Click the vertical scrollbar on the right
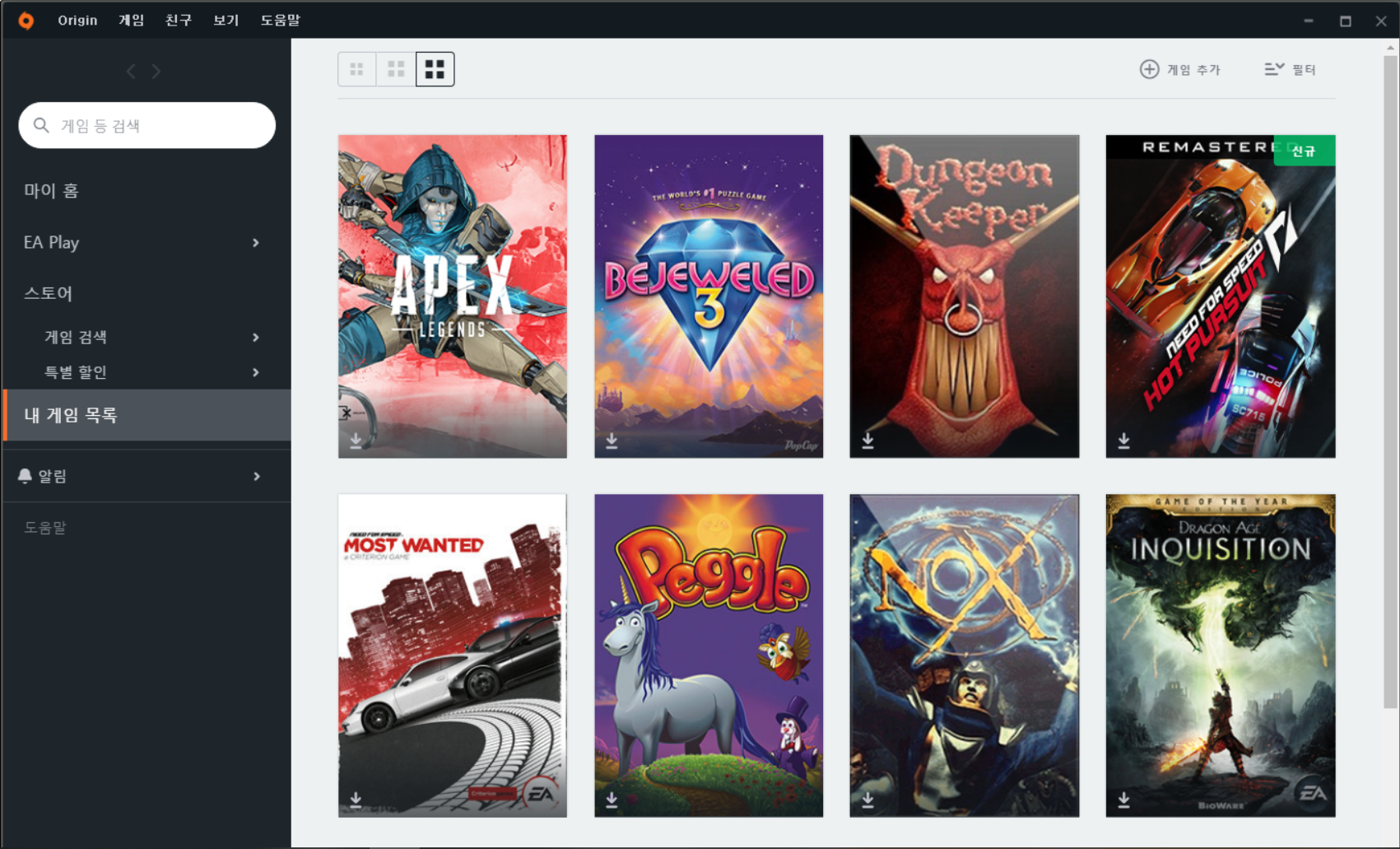The width and height of the screenshot is (1400, 849). 1390,379
